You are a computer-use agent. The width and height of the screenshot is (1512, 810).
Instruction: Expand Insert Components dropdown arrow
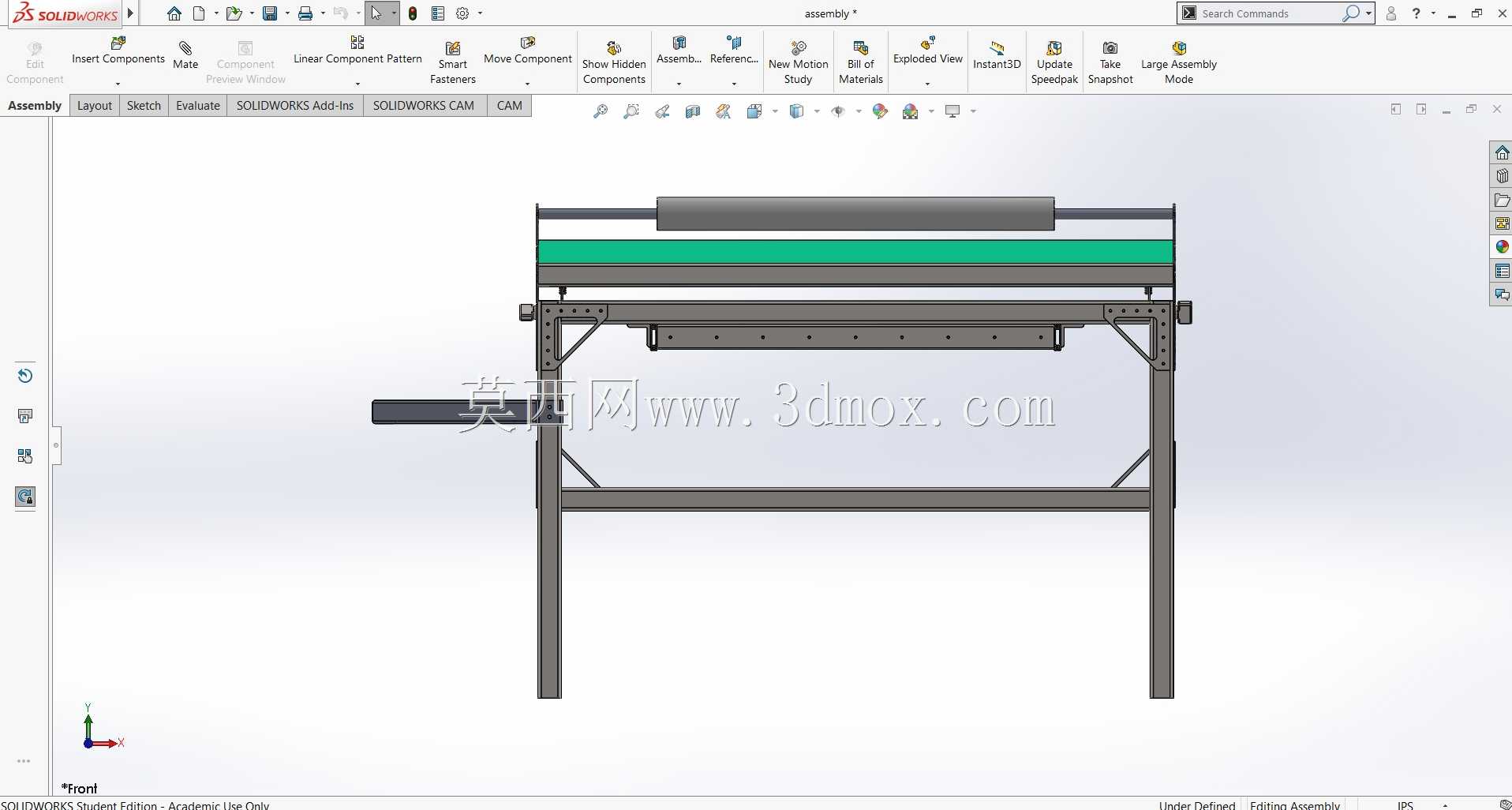(118, 84)
